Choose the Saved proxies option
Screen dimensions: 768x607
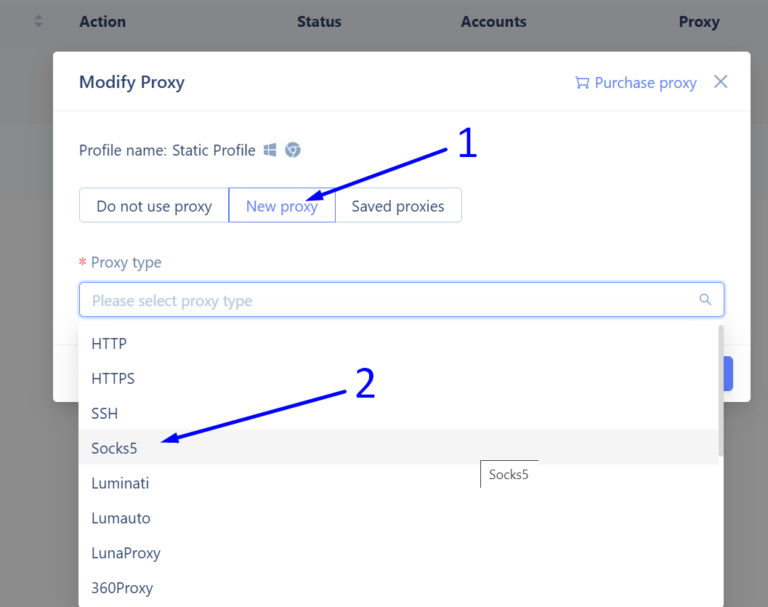click(398, 206)
